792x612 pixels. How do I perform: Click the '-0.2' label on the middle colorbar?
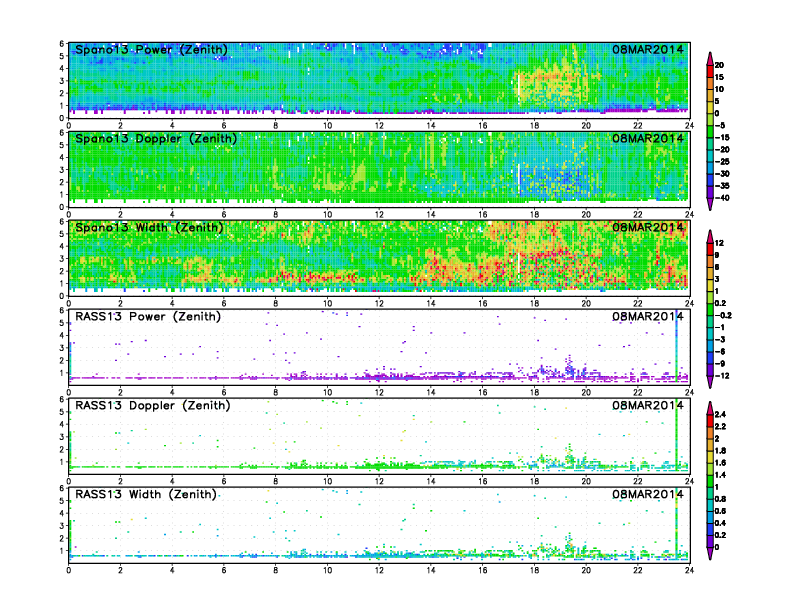[723, 315]
